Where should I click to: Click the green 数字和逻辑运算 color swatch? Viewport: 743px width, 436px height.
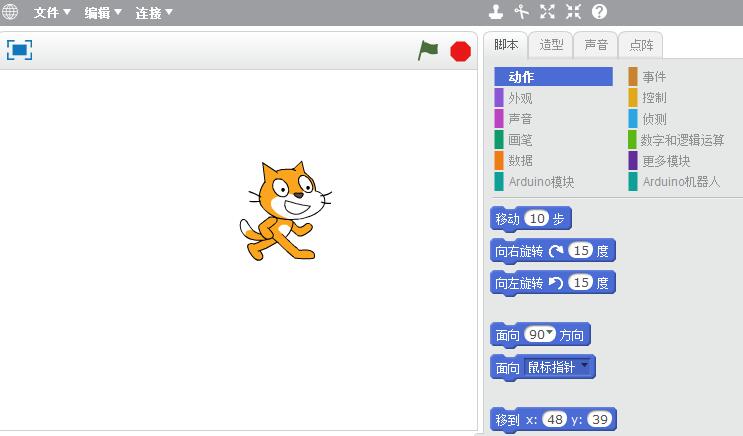click(633, 140)
